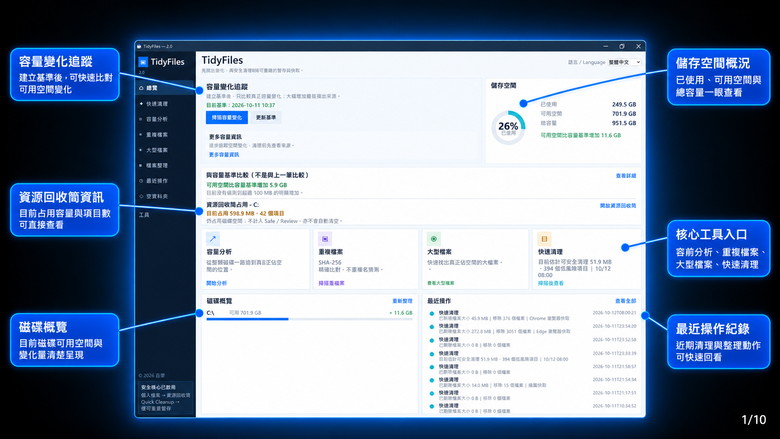Click the purple icon on the 重複檔案 card
Image resolution: width=780 pixels, height=439 pixels.
325,239
